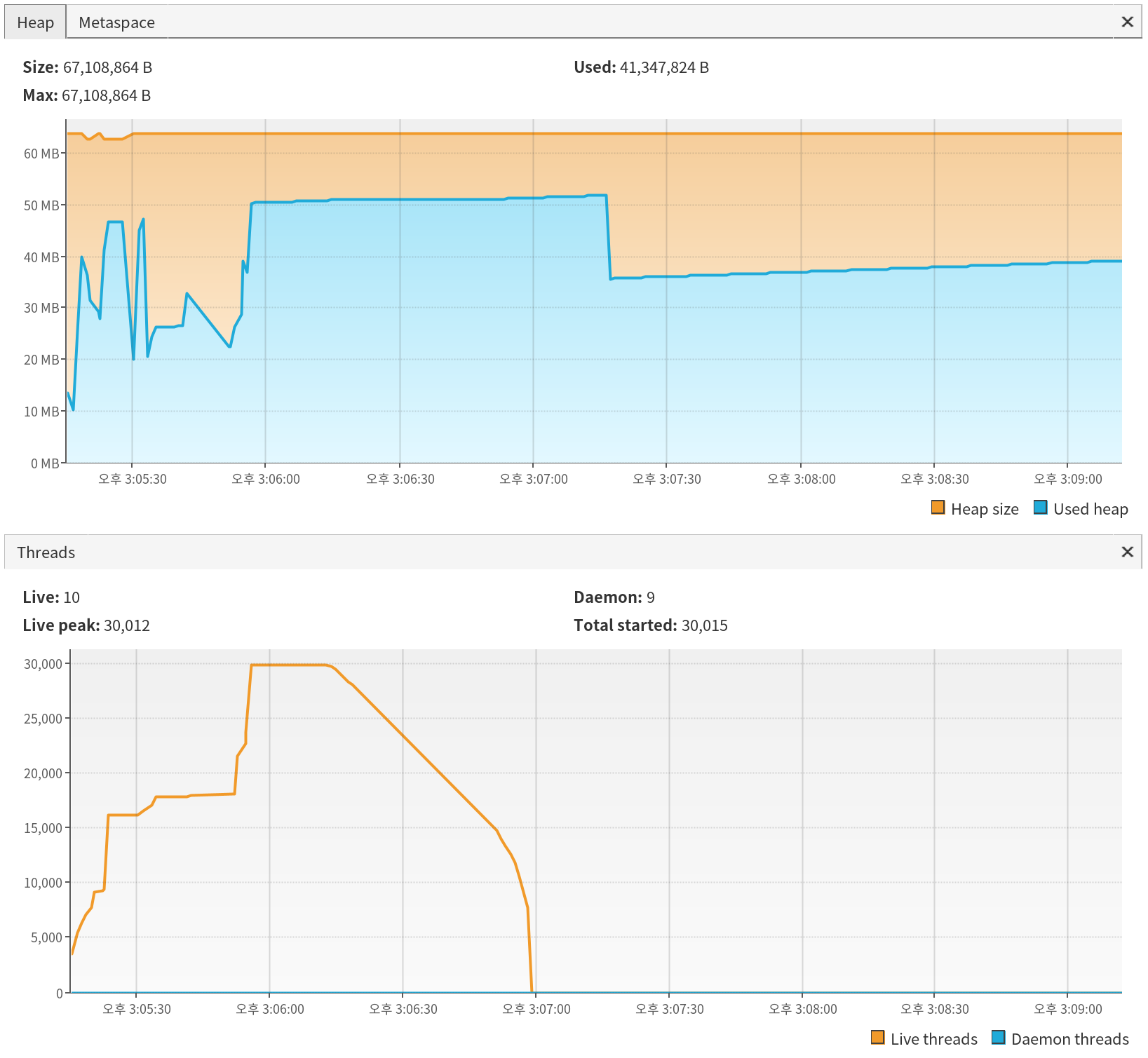The height and width of the screenshot is (1058, 1148).
Task: Click the 3:09:00 time label on heap chart
Action: (x=1068, y=479)
